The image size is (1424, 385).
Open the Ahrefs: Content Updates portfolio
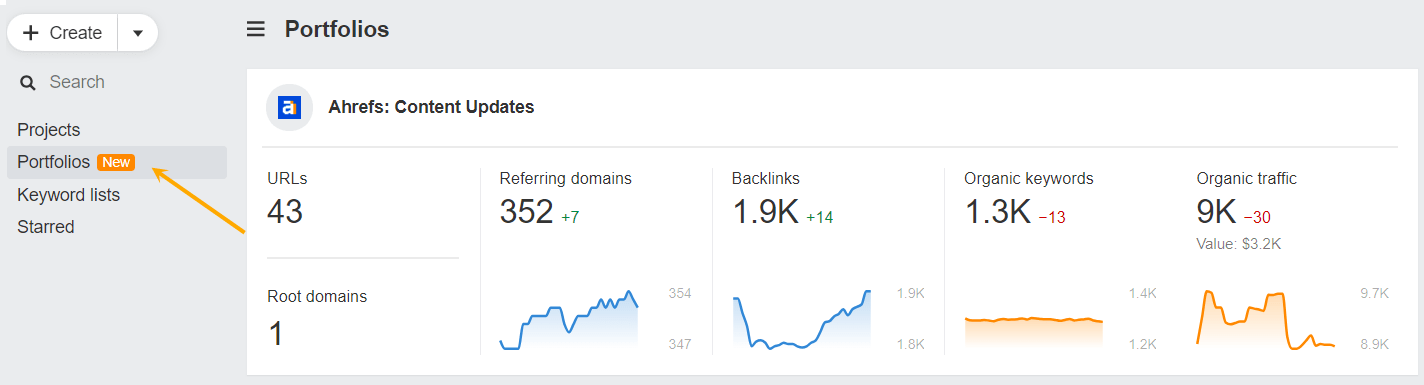click(431, 107)
